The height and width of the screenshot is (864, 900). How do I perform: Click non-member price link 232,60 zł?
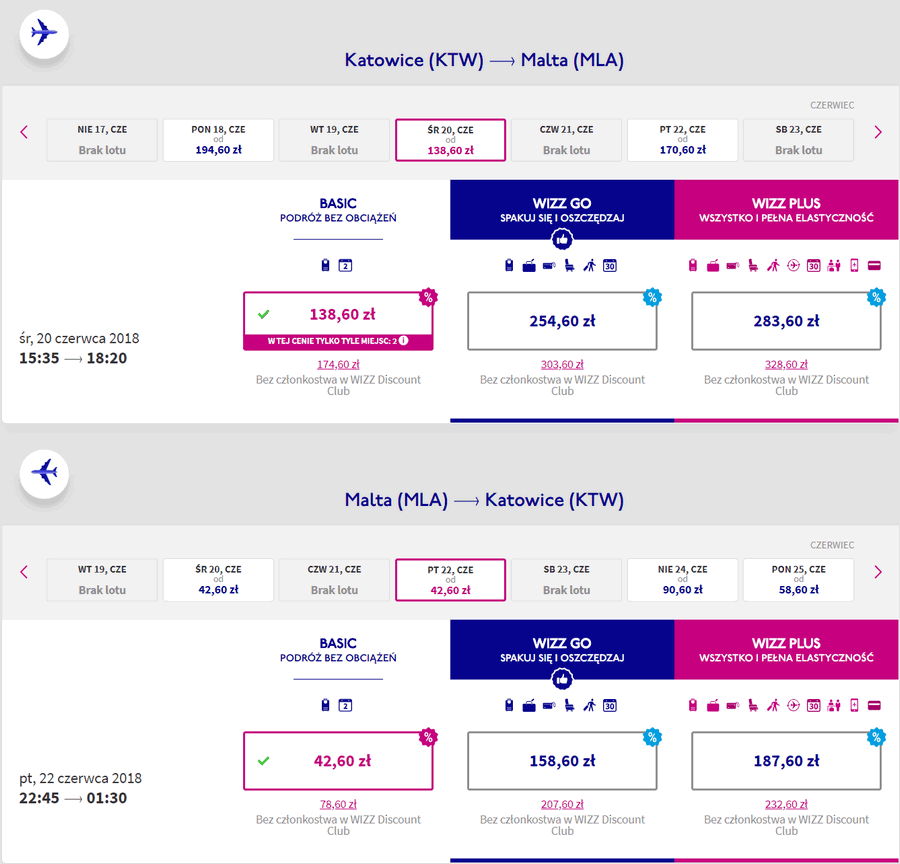coord(786,804)
